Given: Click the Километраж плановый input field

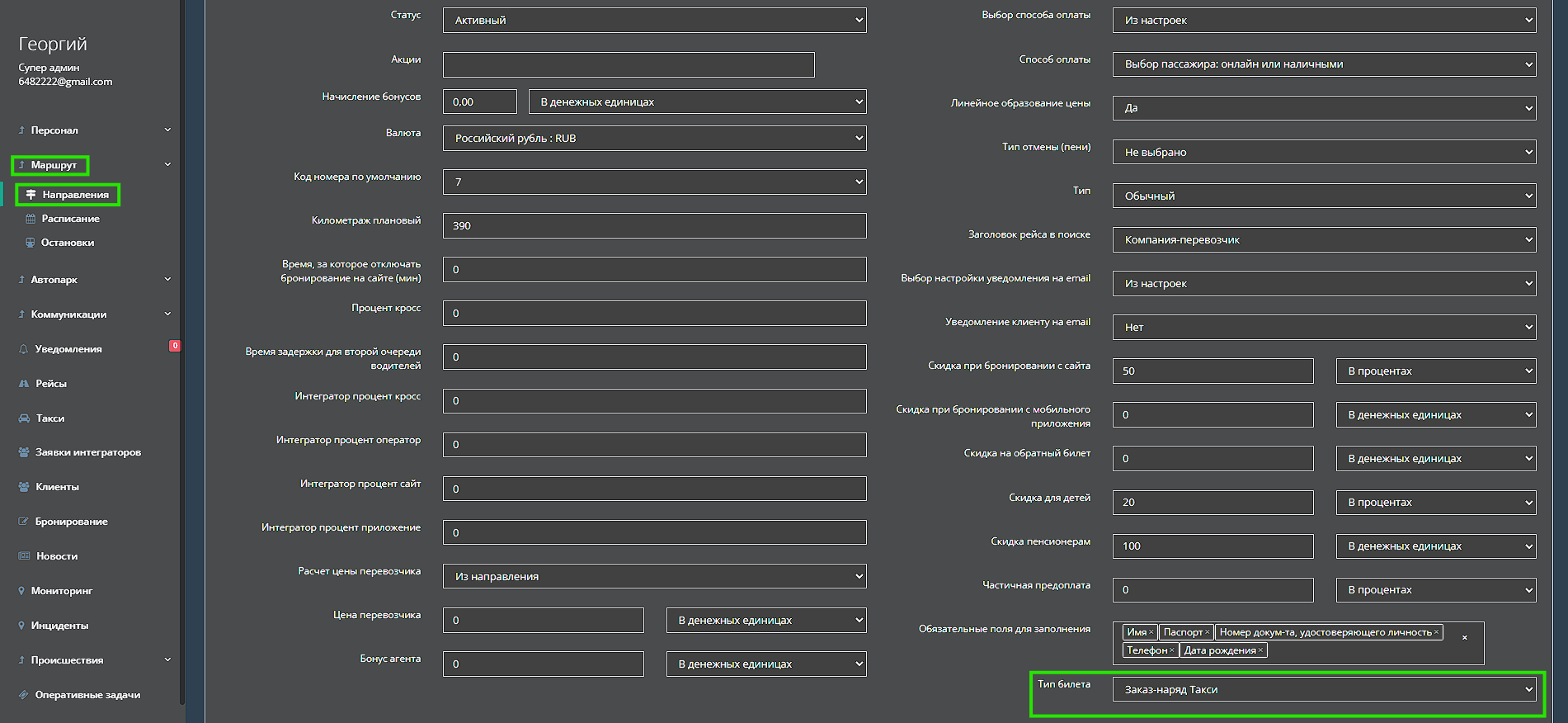Looking at the screenshot, I should tap(654, 226).
